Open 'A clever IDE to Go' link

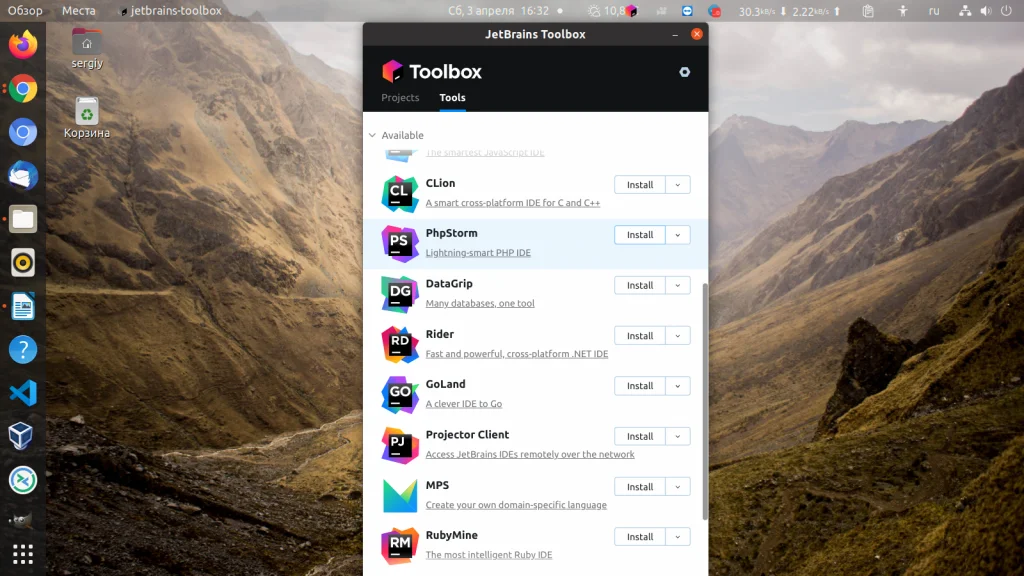(464, 404)
